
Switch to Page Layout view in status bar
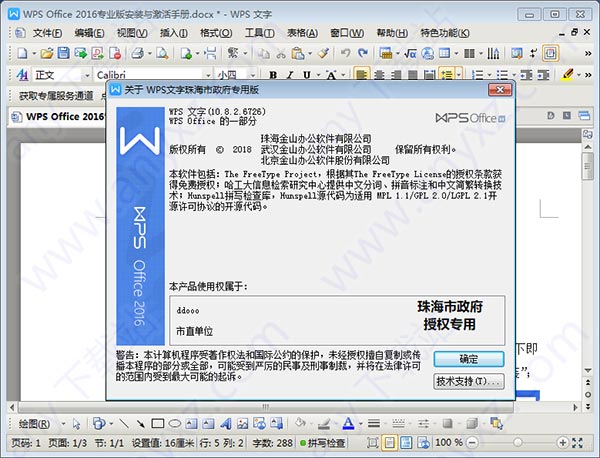tap(389, 443)
